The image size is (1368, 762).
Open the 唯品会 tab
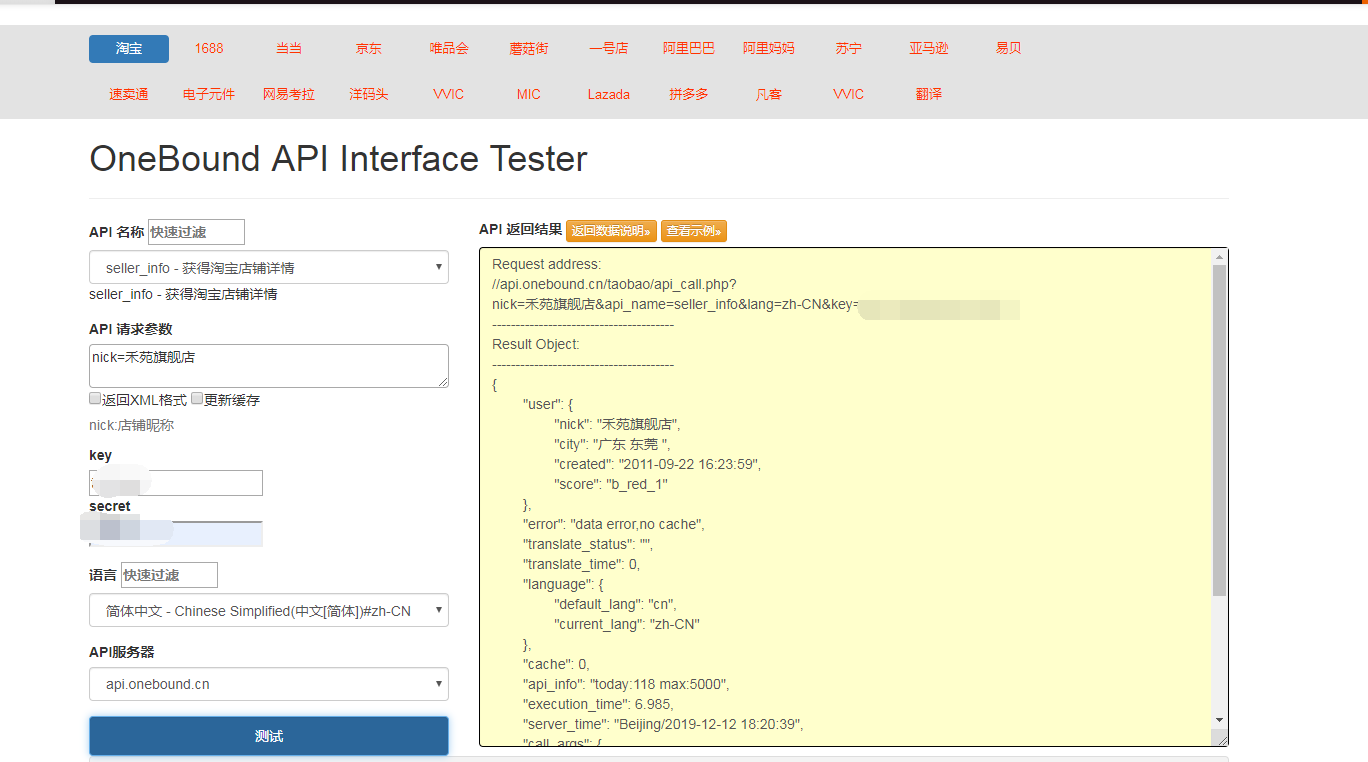click(449, 49)
